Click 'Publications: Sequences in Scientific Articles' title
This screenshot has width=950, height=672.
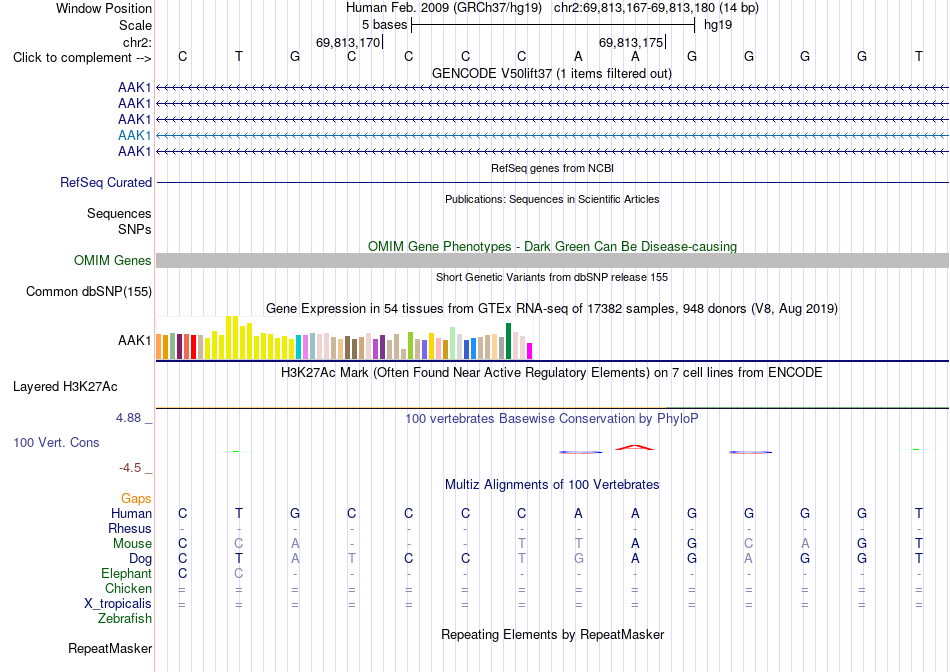(x=552, y=199)
